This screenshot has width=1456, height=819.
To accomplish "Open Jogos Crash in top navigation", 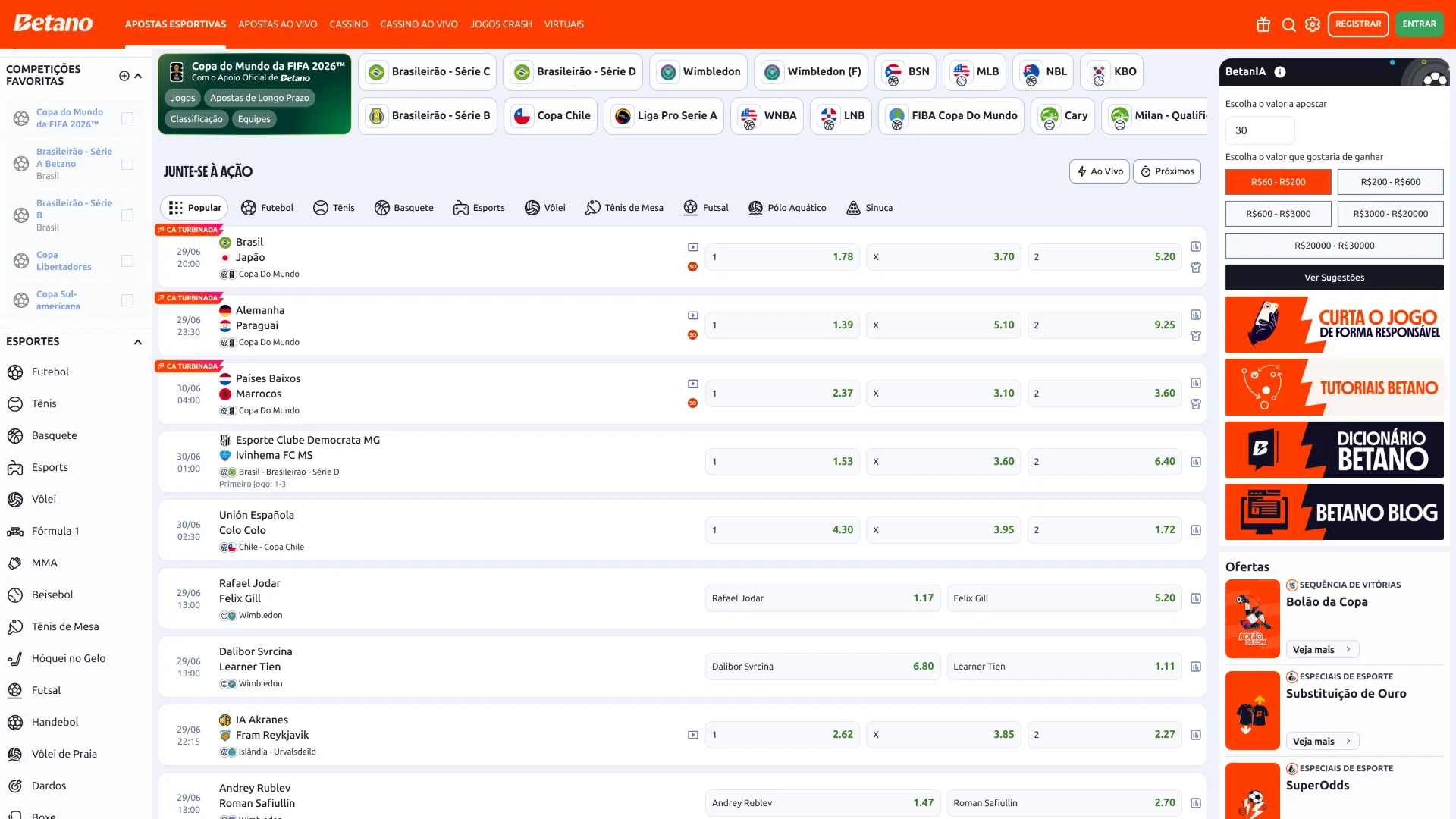I will tap(500, 24).
